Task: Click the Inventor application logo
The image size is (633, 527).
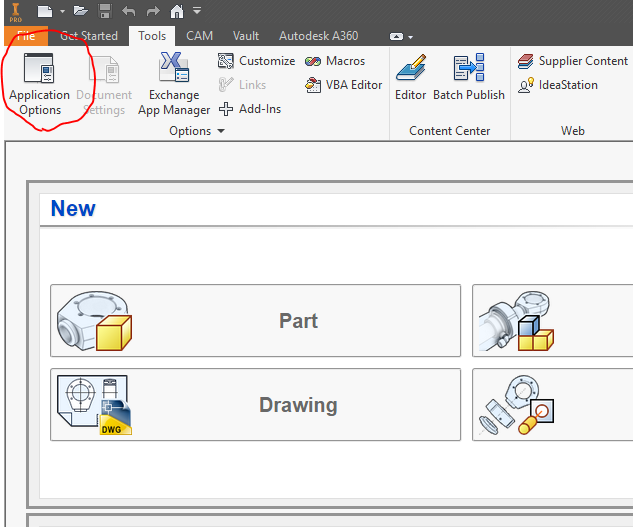Action: click(x=15, y=12)
